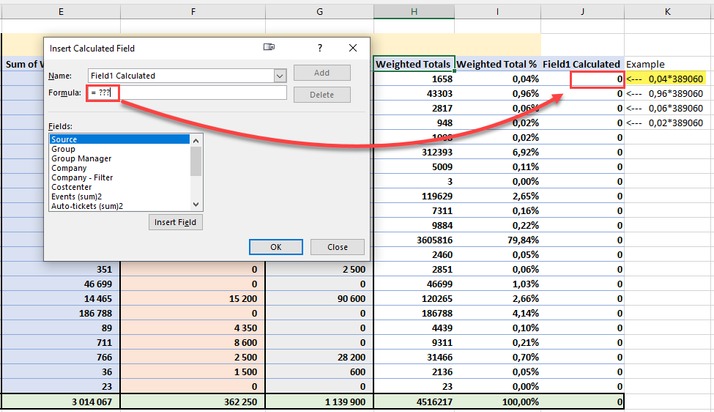The image size is (714, 412).
Task: Click percentage cell 2,65%
Action: click(x=498, y=196)
